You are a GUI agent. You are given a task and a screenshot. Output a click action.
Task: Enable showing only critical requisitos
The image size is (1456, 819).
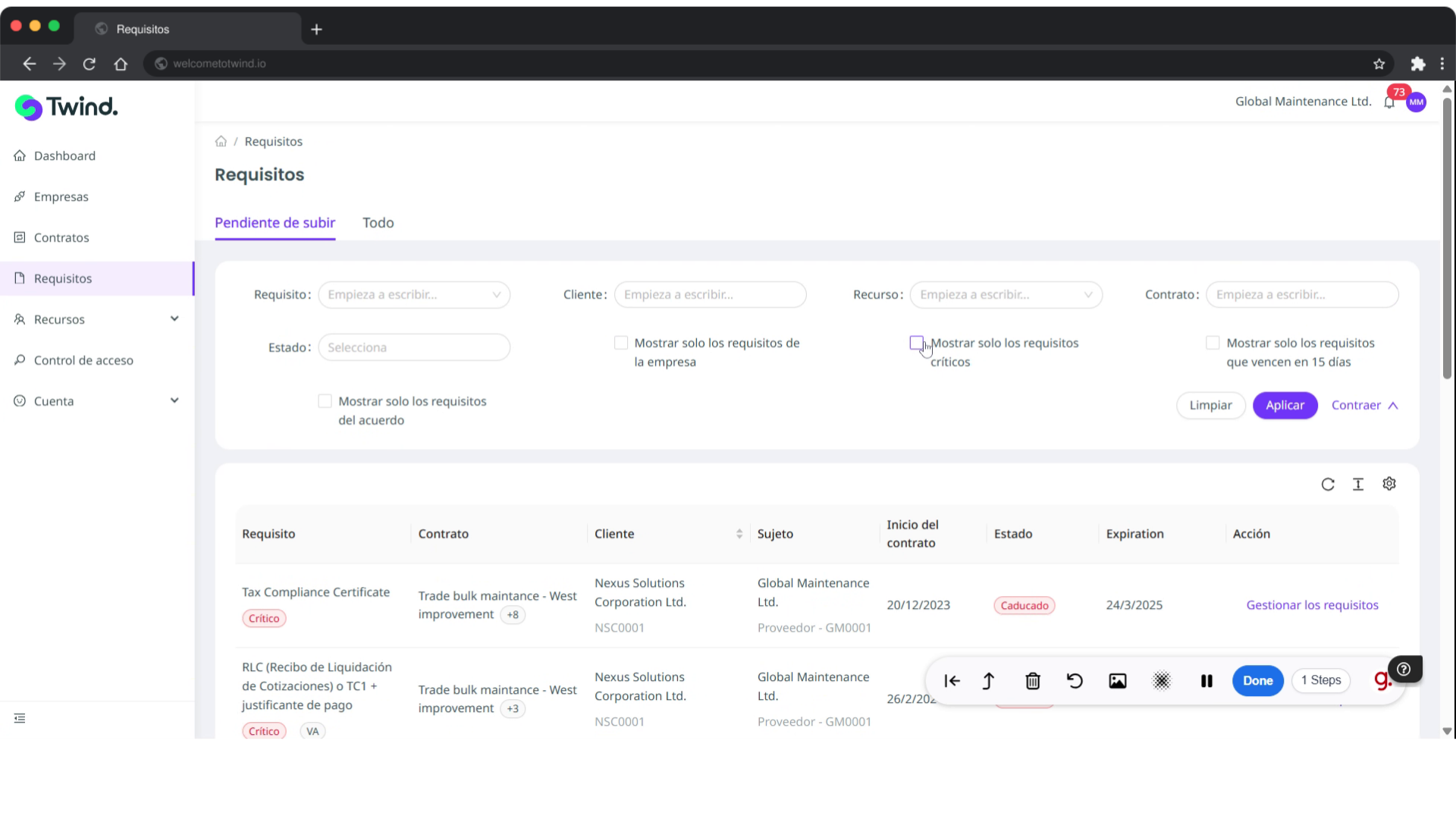tap(916, 344)
